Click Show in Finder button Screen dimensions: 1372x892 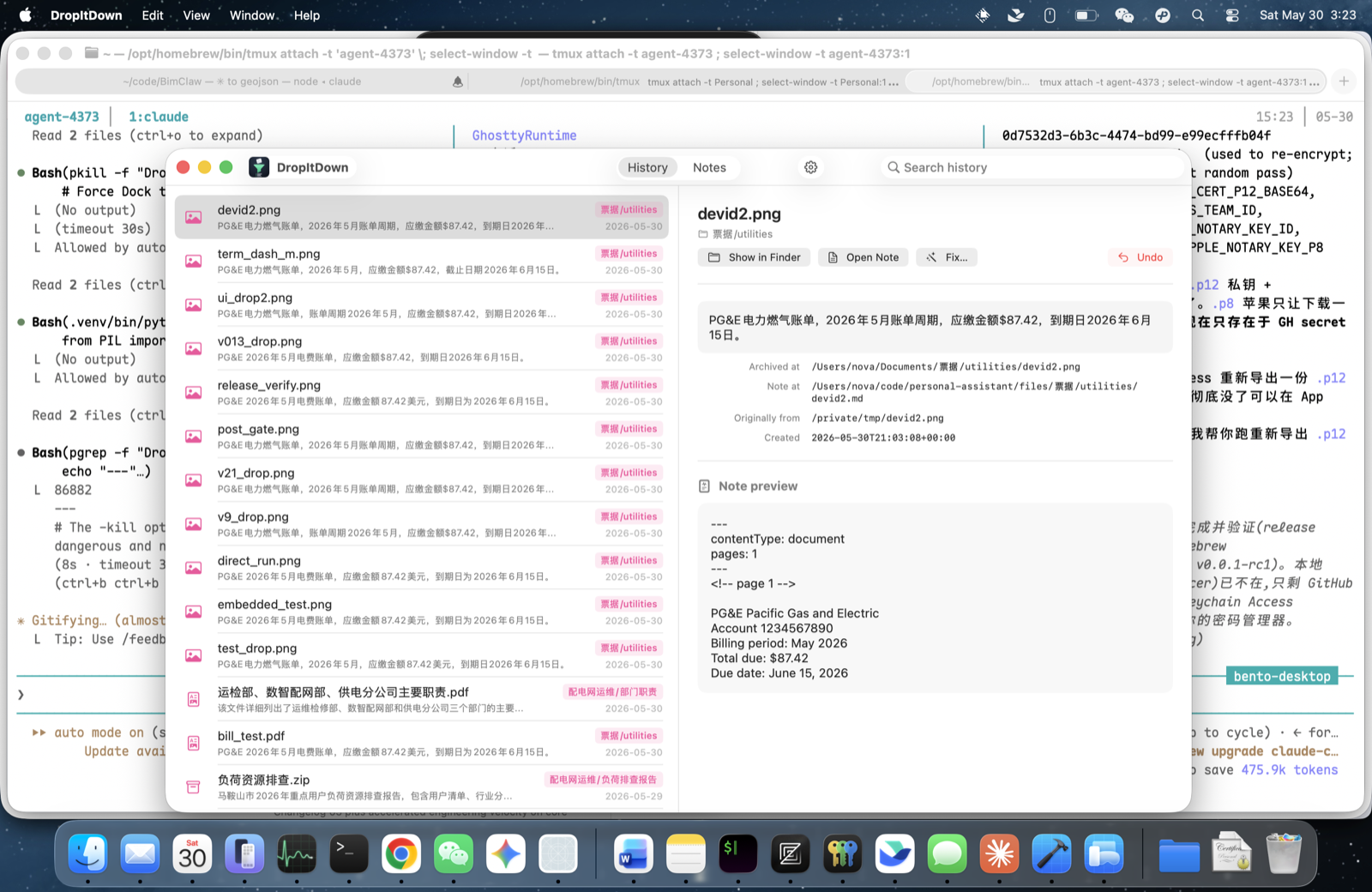click(x=755, y=257)
